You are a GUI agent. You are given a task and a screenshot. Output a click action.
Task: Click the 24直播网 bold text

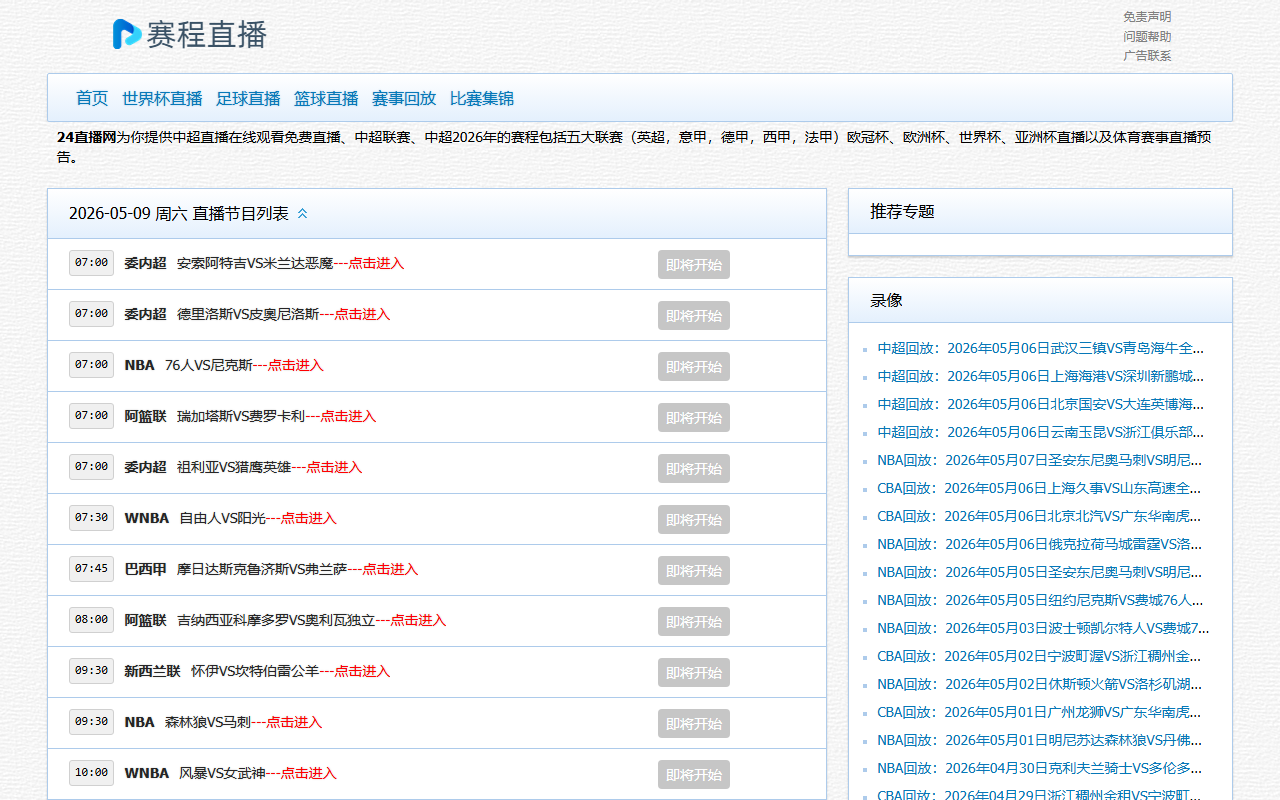87,137
